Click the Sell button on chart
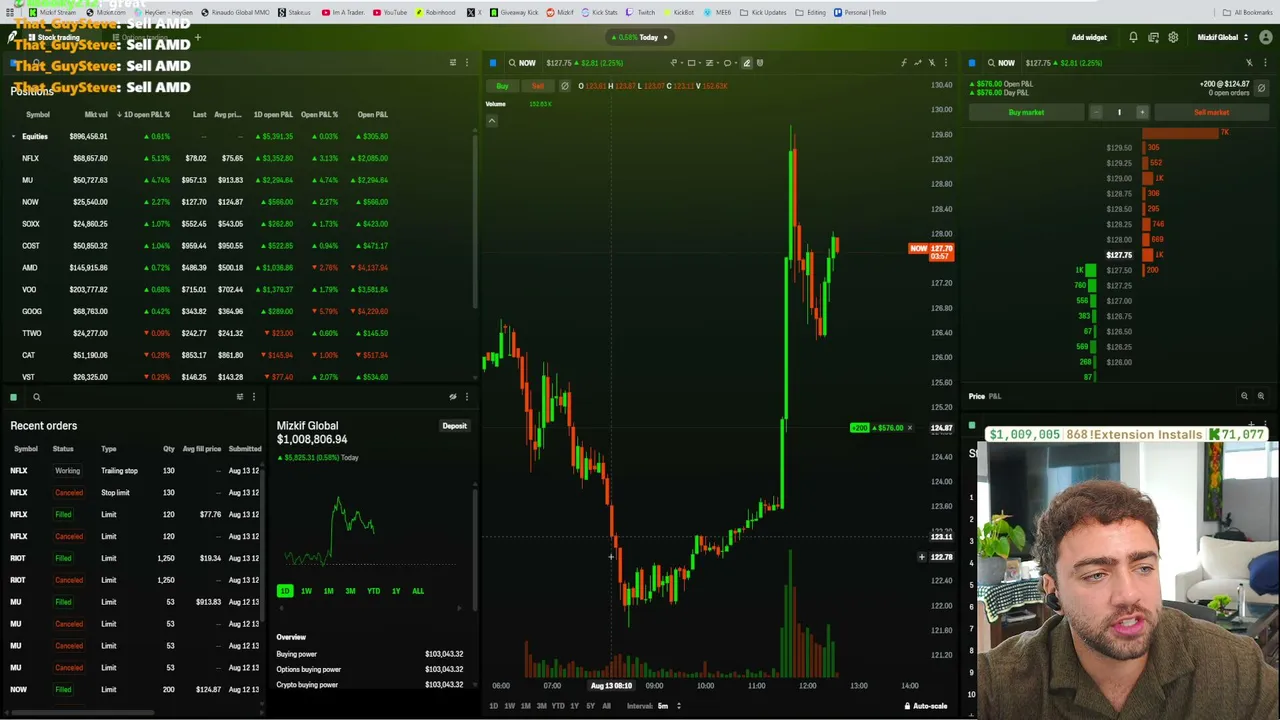This screenshot has height=720, width=1280. pyautogui.click(x=538, y=86)
